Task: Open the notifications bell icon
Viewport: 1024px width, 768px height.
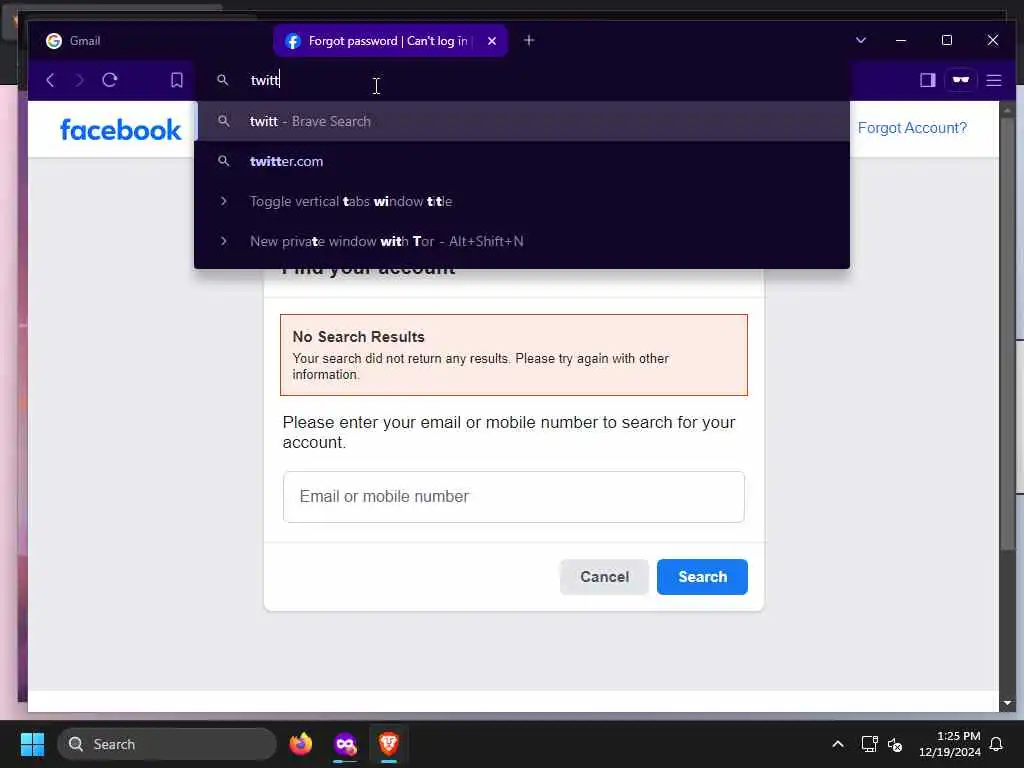Action: click(997, 744)
